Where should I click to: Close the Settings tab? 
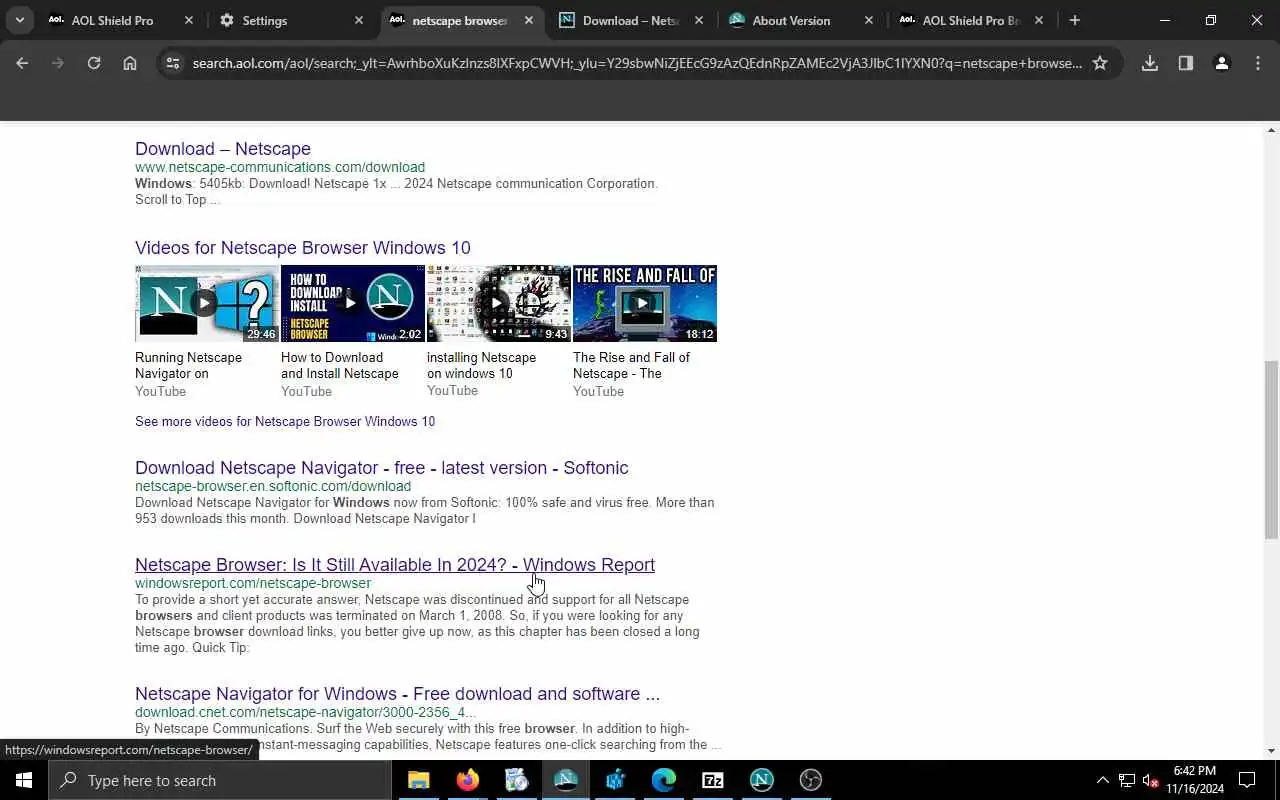click(359, 20)
